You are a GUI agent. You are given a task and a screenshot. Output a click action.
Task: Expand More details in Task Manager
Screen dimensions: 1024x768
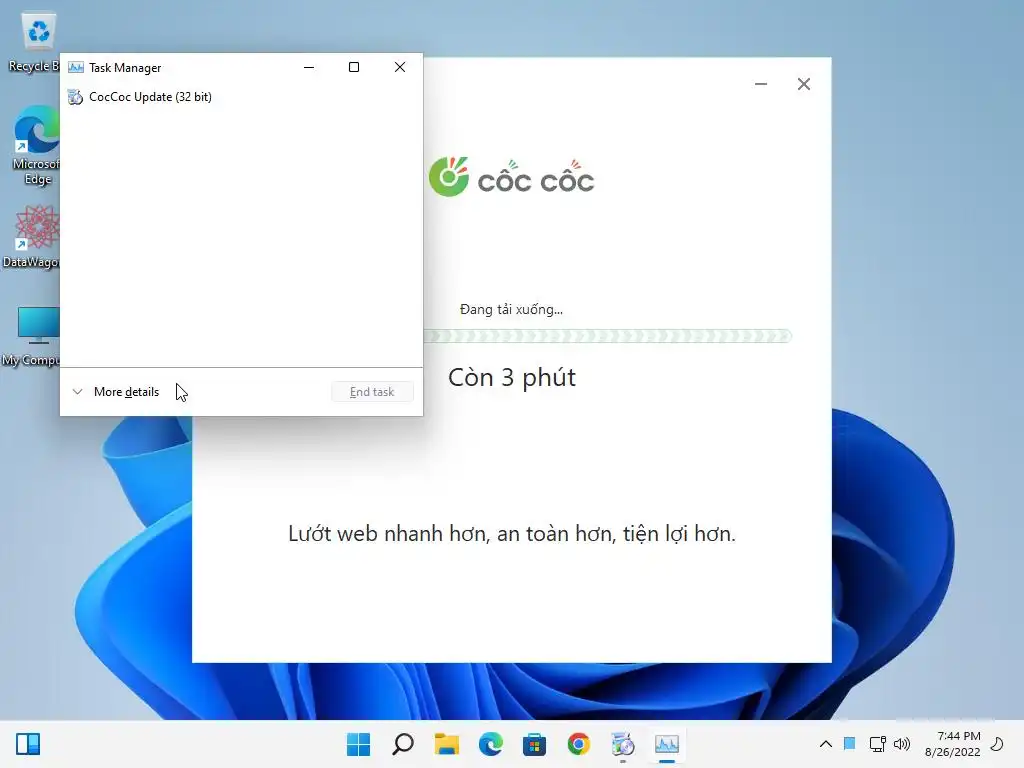tap(116, 392)
